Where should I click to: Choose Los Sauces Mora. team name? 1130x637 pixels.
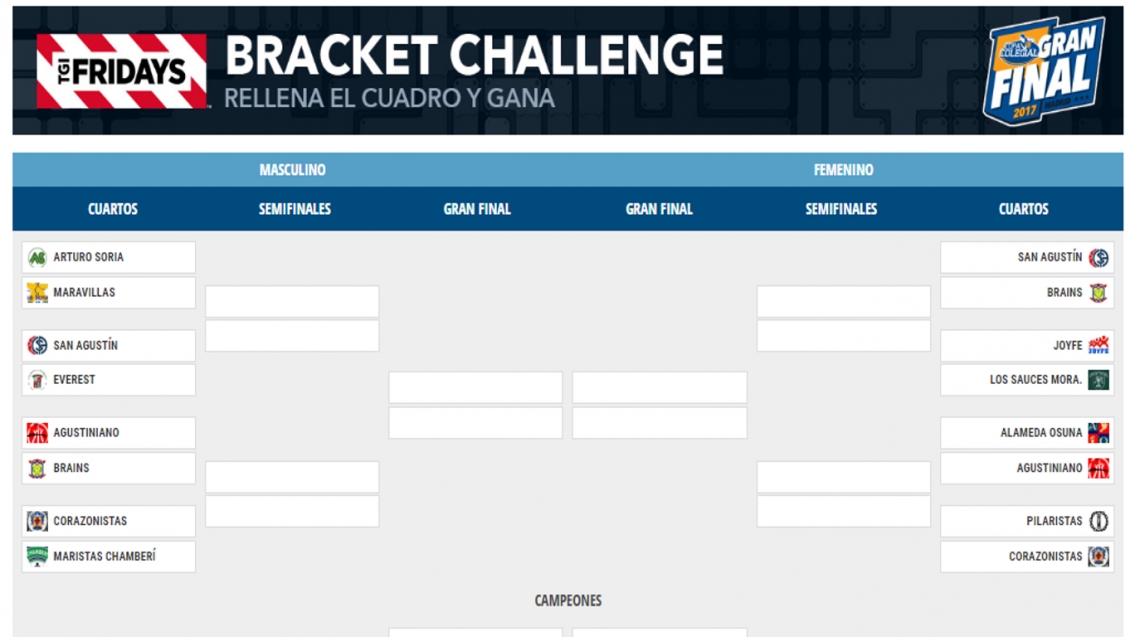coord(1036,380)
